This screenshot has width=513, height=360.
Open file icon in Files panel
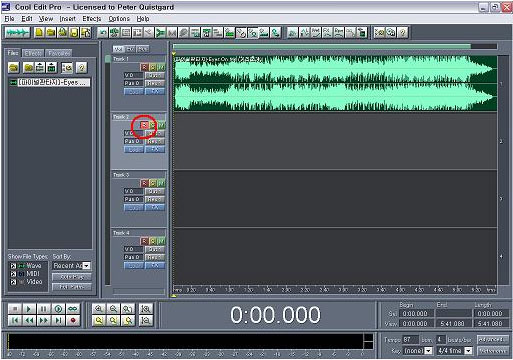pos(14,68)
